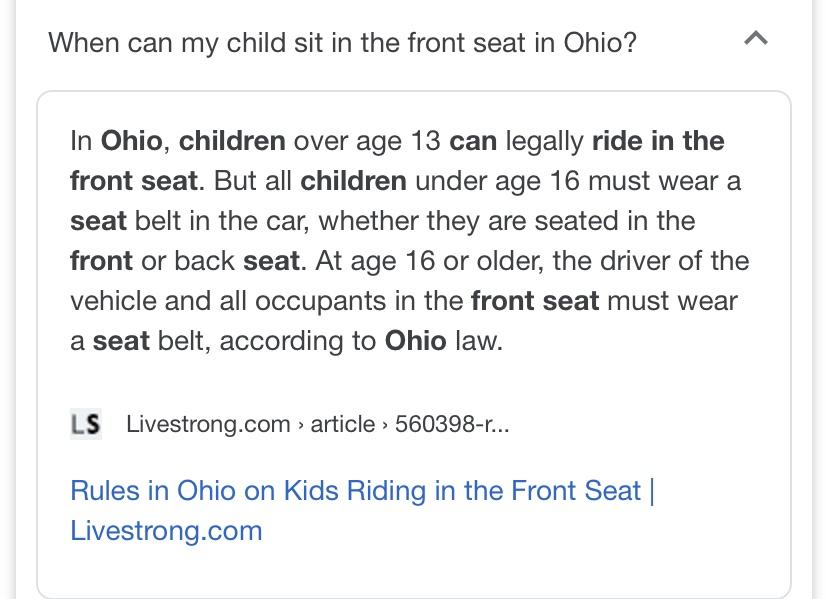Viewport: 827px width, 599px height.
Task: Click the text 'whether they are seated in the'
Action: 507,221
